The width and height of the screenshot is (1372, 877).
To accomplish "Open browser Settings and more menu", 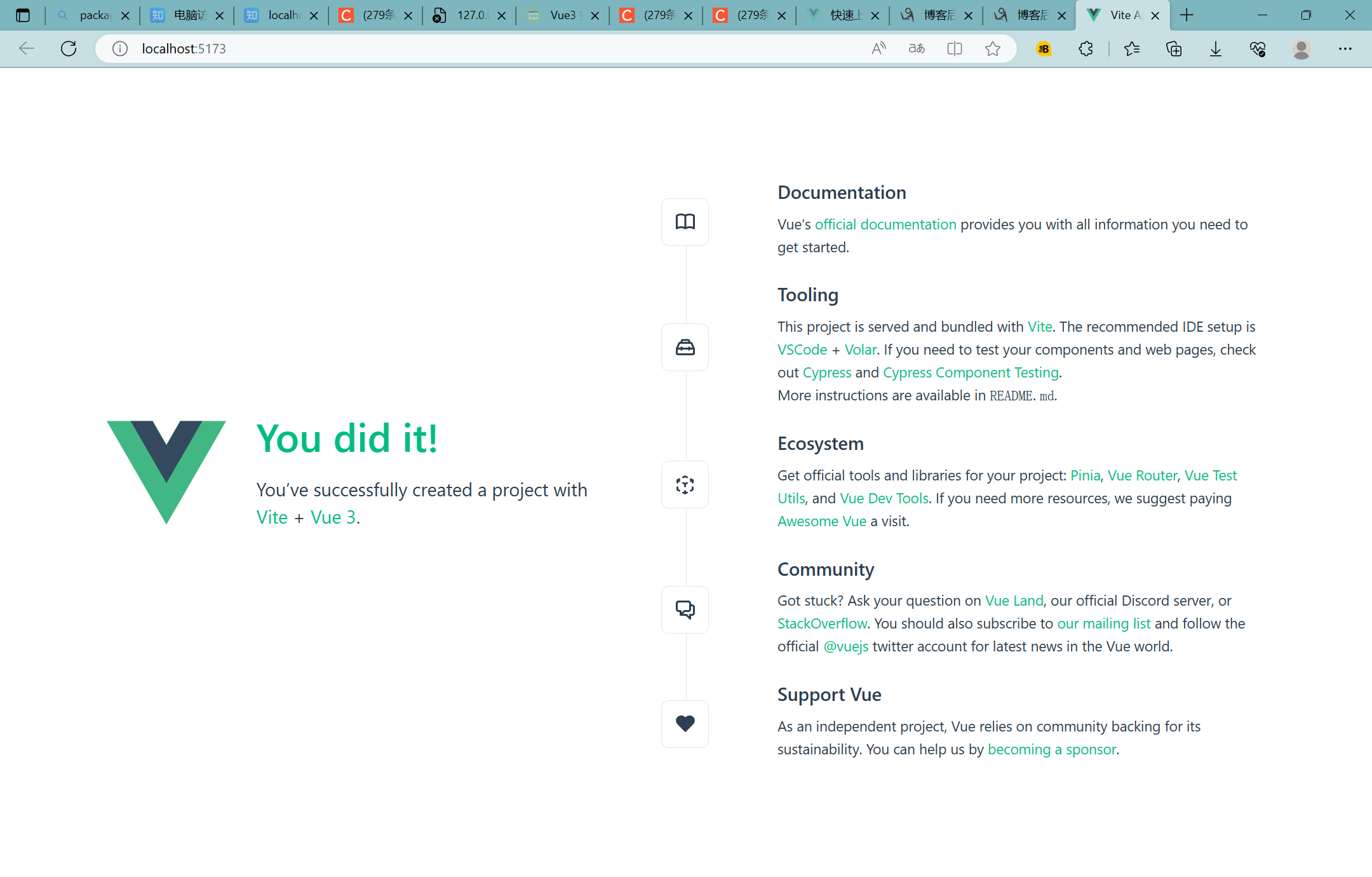I will [x=1345, y=49].
